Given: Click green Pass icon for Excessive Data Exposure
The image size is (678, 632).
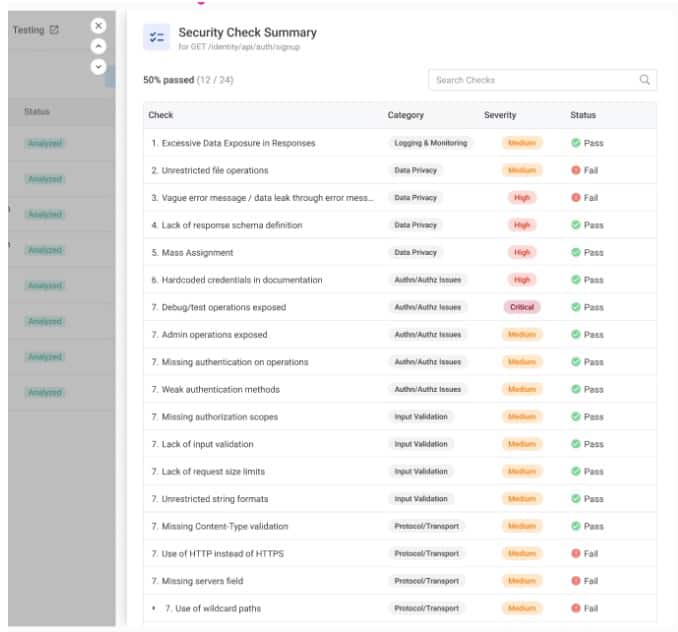Looking at the screenshot, I should tap(576, 143).
